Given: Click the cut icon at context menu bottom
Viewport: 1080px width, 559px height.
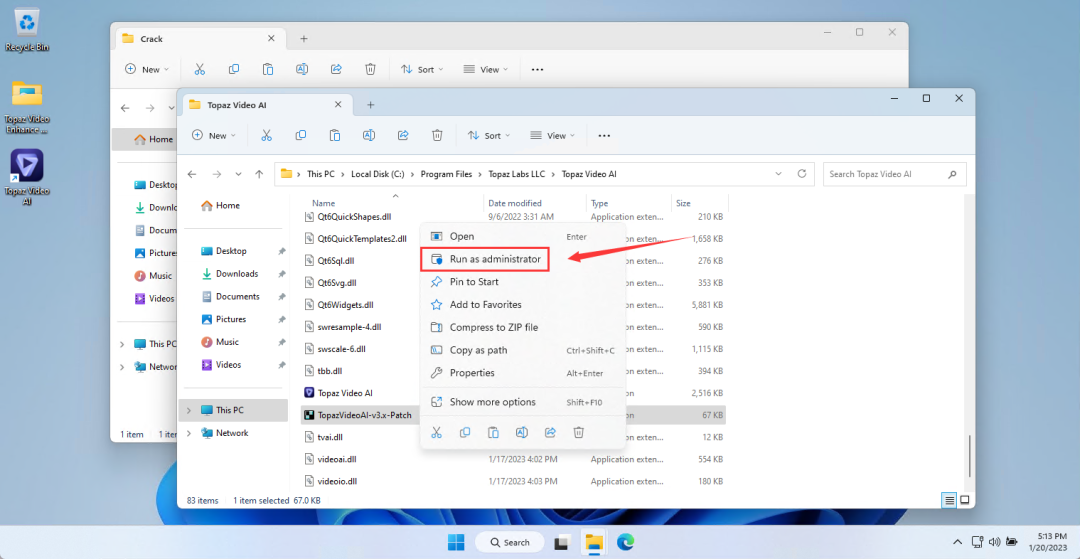Looking at the screenshot, I should (x=436, y=432).
